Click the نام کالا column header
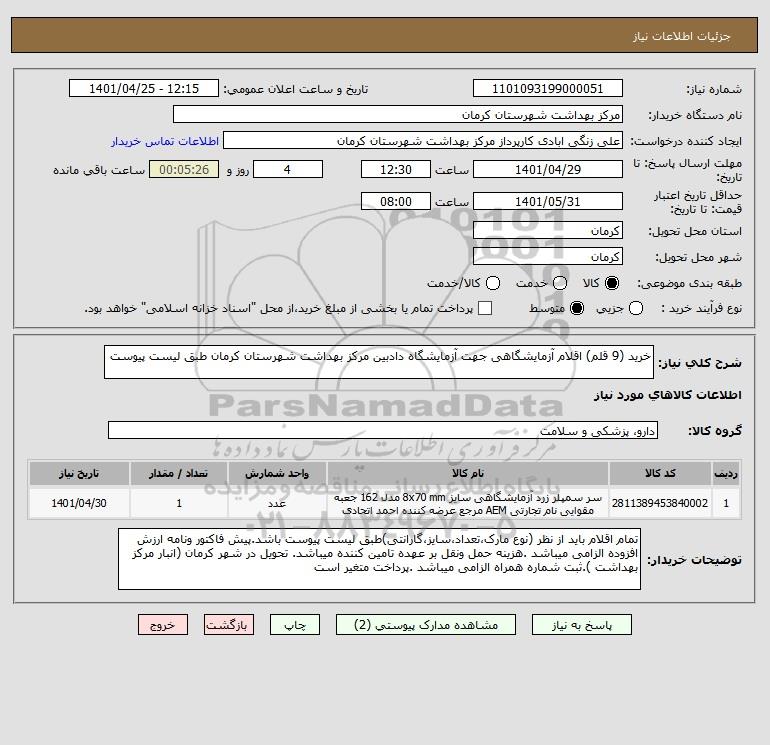This screenshot has height=745, width=770. [468, 473]
